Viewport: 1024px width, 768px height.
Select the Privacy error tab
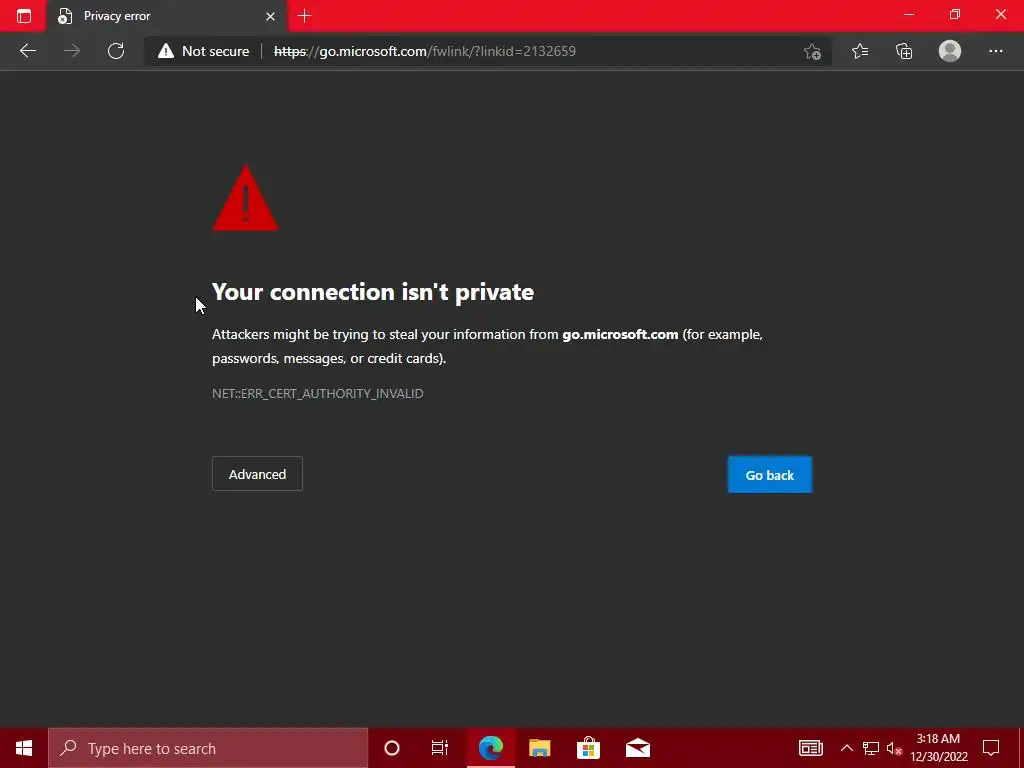166,16
